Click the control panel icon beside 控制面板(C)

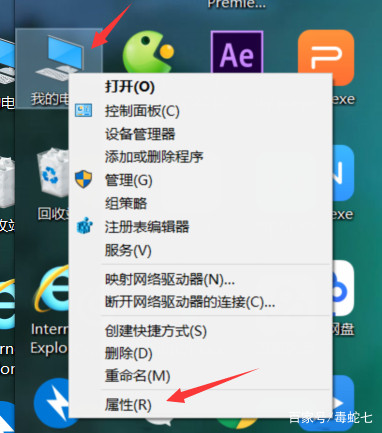tap(83, 110)
